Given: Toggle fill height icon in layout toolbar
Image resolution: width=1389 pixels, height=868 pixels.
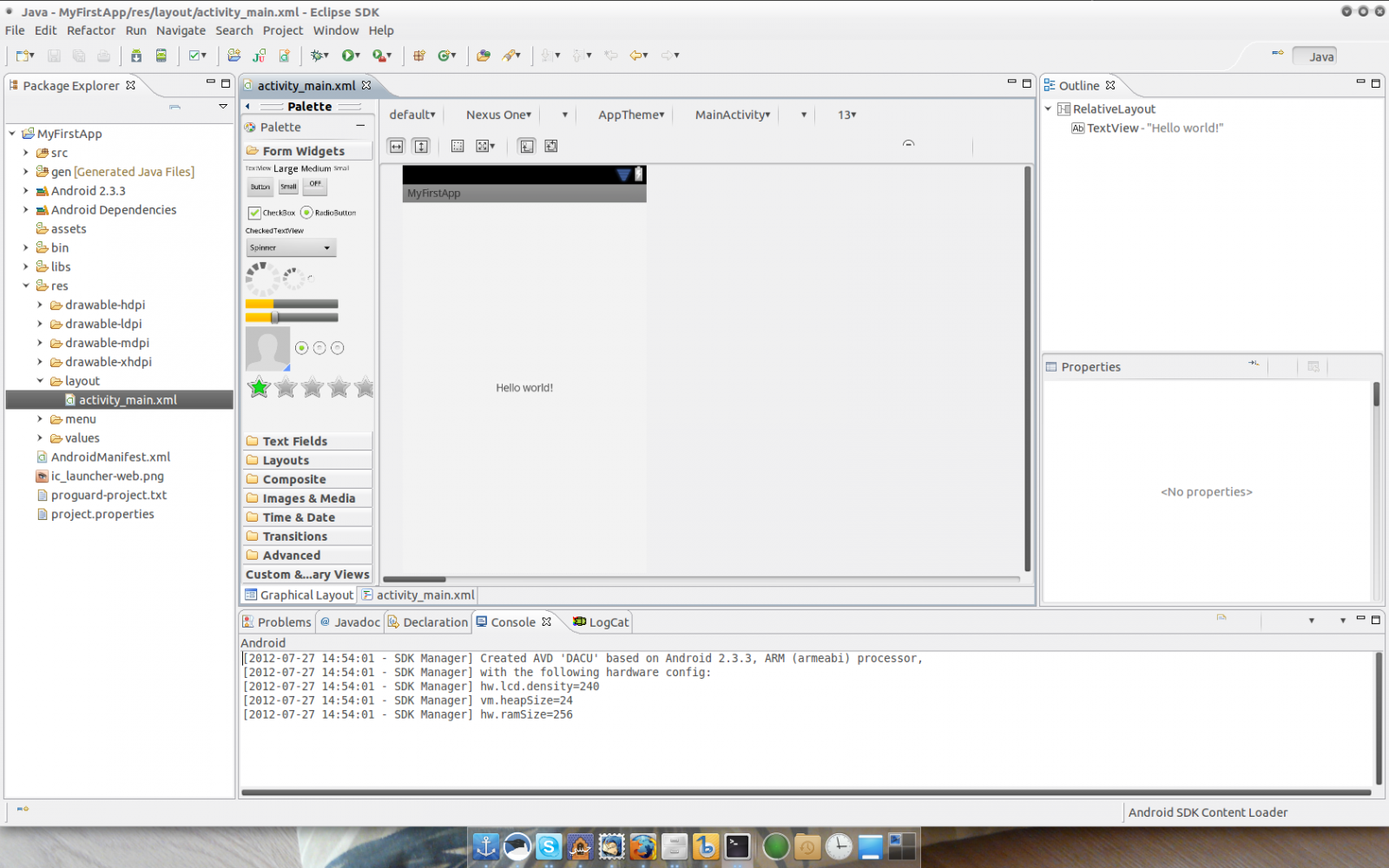Looking at the screenshot, I should tap(421, 146).
